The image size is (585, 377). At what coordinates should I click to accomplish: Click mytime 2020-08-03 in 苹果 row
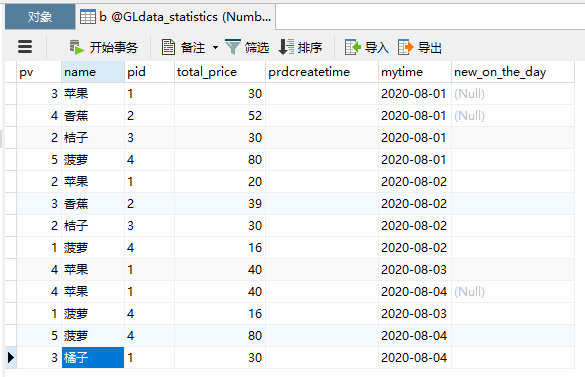(x=415, y=269)
